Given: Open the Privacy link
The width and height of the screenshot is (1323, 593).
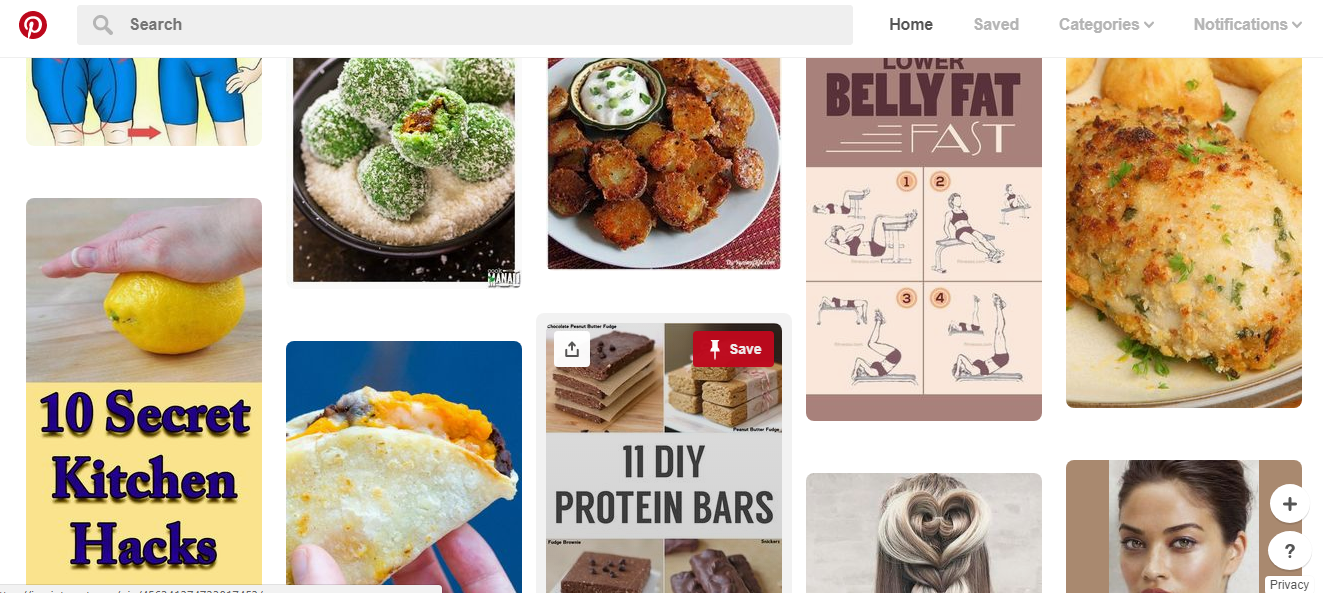Looking at the screenshot, I should click(1289, 585).
